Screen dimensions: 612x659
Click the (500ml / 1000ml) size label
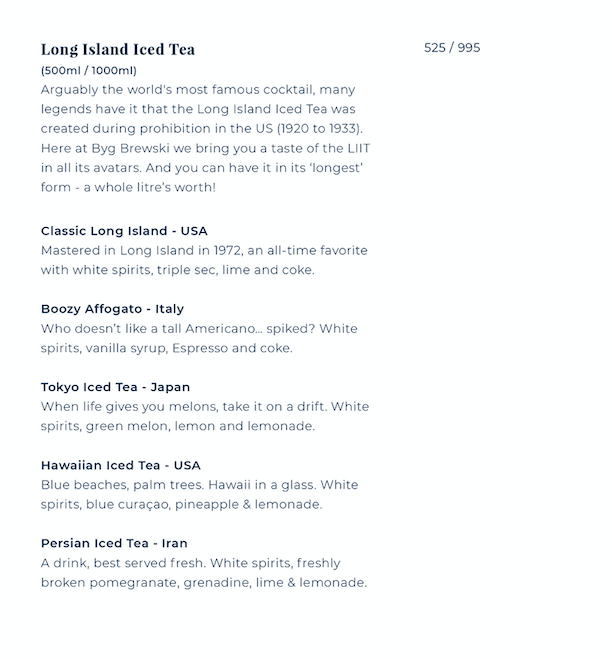[89, 71]
